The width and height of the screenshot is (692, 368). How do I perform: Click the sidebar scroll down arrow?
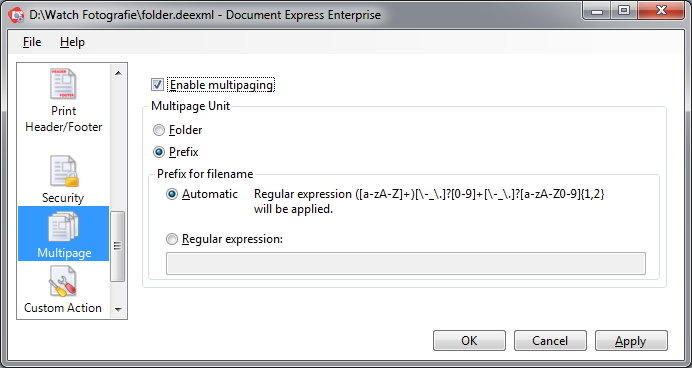[x=118, y=310]
